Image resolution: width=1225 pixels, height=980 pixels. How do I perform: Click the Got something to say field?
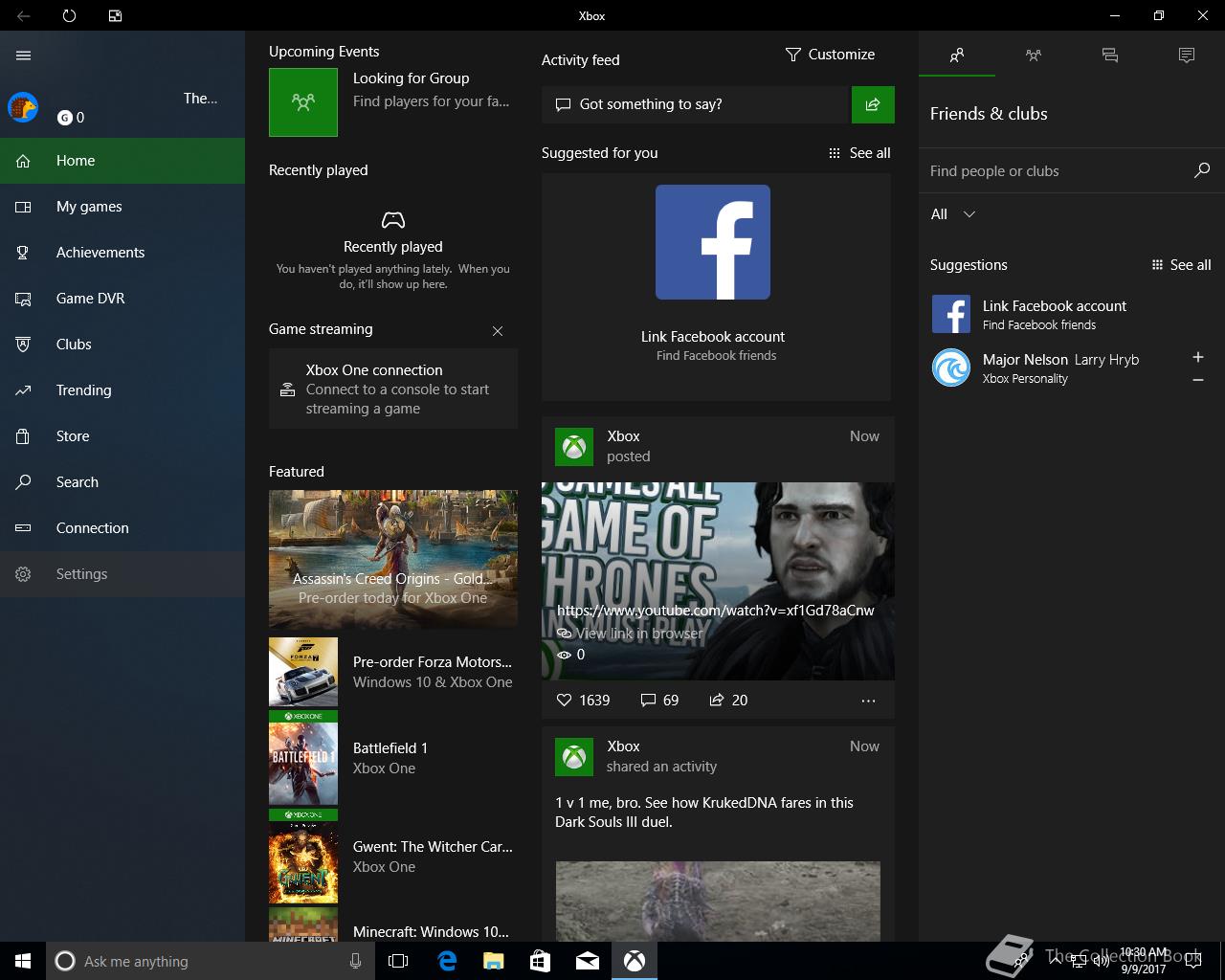pyautogui.click(x=696, y=104)
